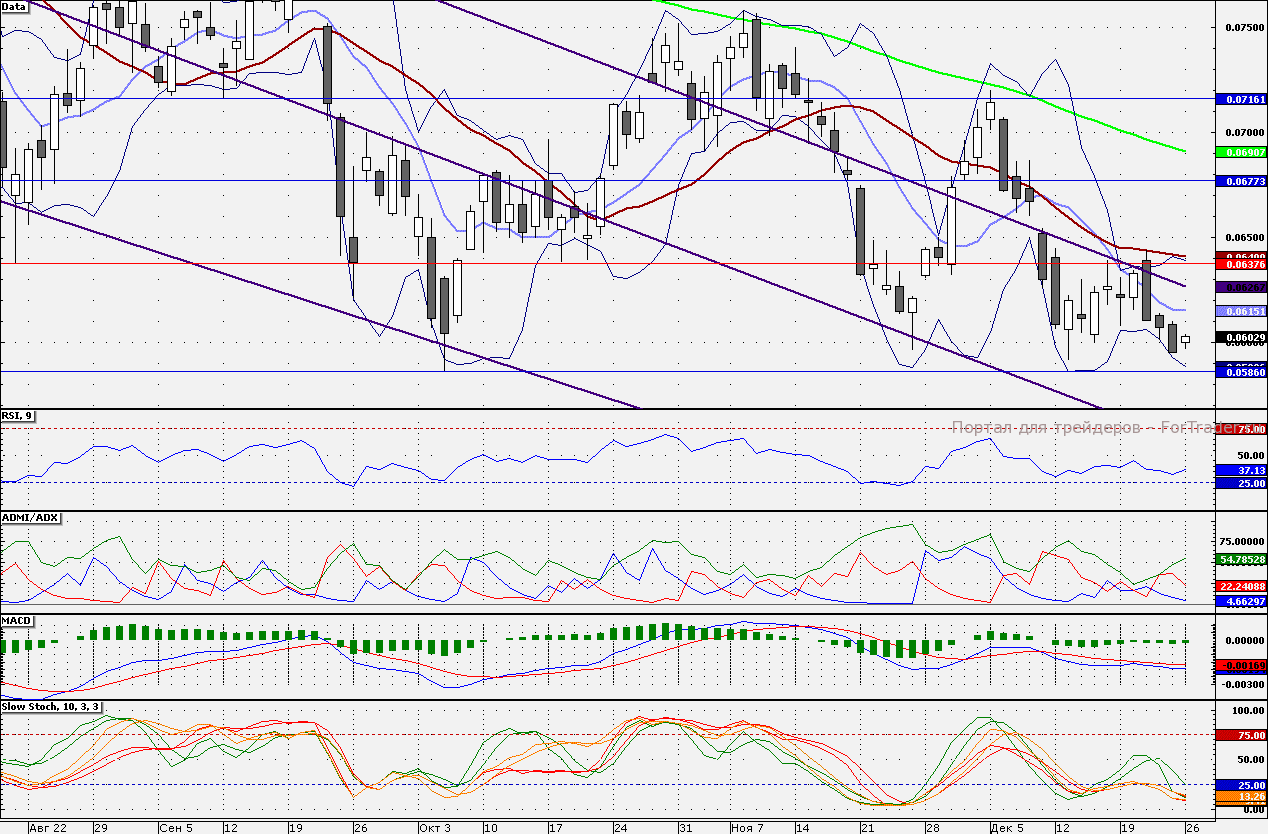Select the red 0.06376 price tag
This screenshot has height=834, width=1268.
[1240, 265]
